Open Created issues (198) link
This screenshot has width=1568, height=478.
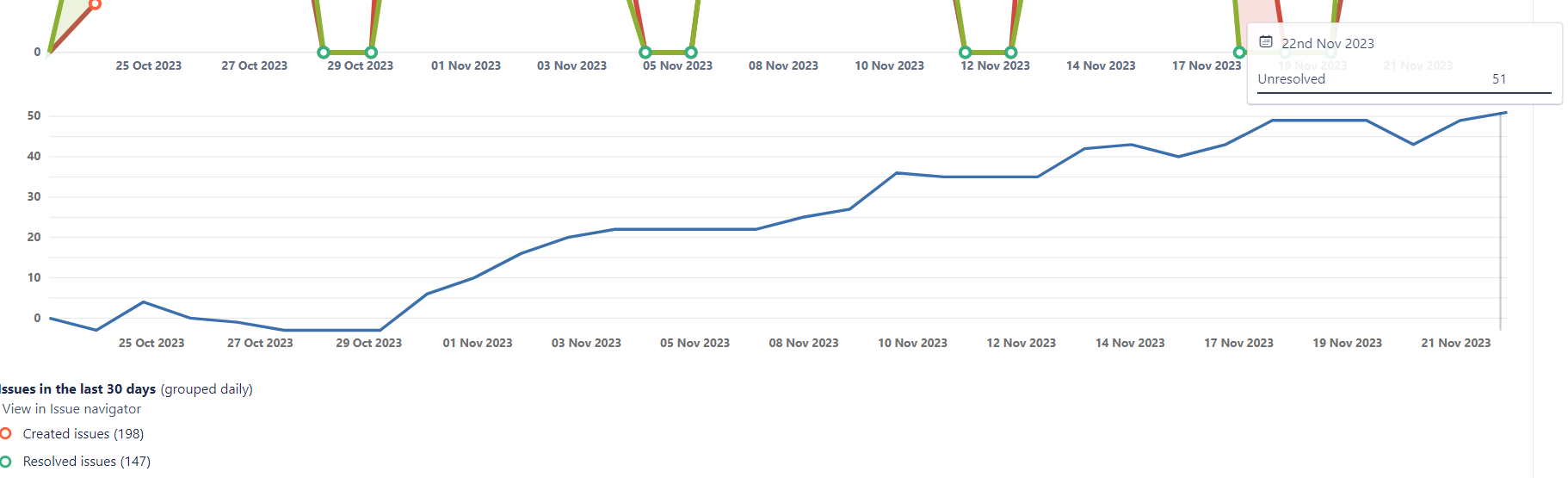point(83,434)
